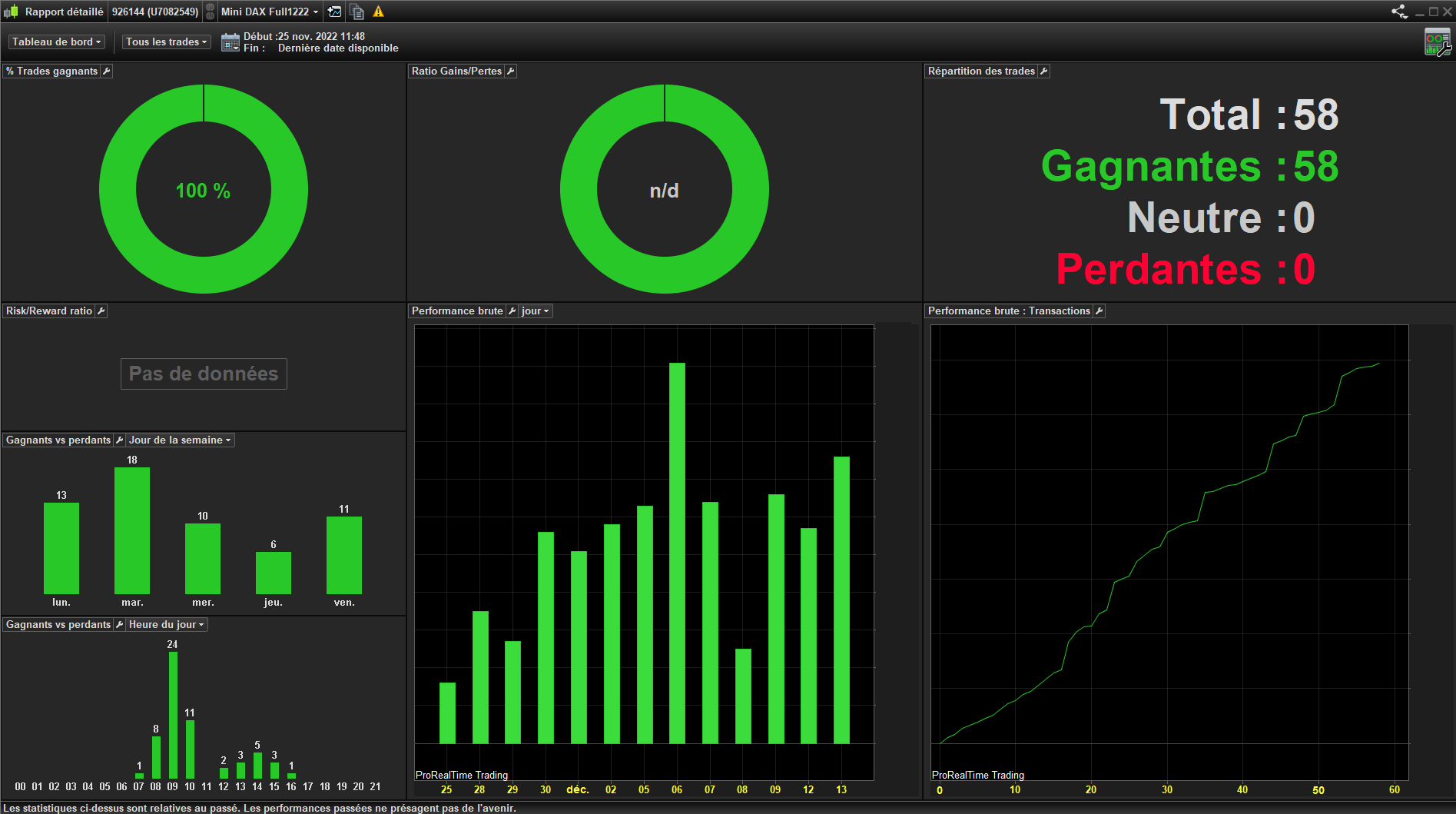This screenshot has height=814, width=1456.
Task: Click the 50 label on the transactions chart axis
Action: 1318,789
